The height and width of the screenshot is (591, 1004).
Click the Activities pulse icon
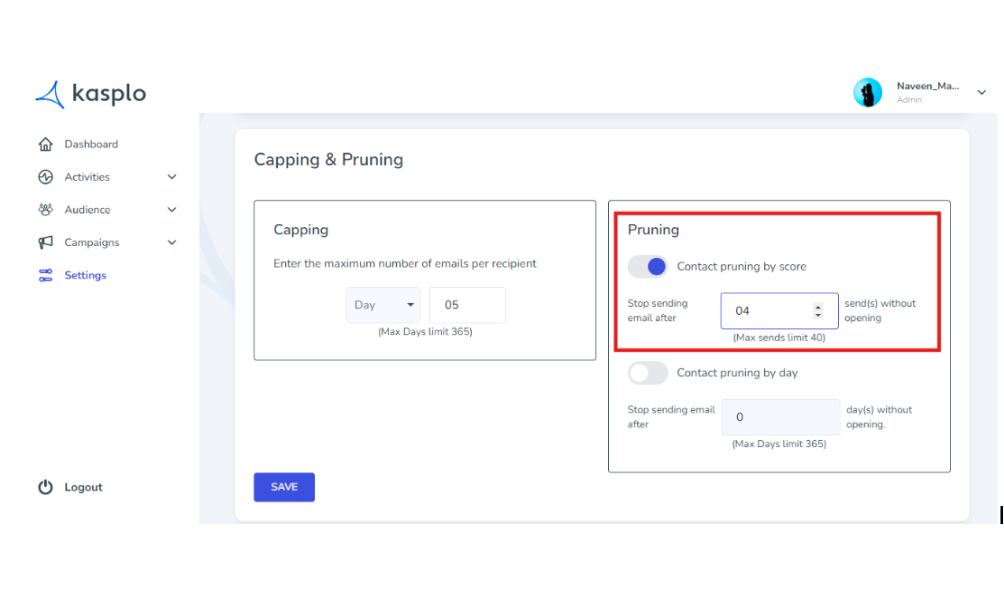[x=45, y=177]
